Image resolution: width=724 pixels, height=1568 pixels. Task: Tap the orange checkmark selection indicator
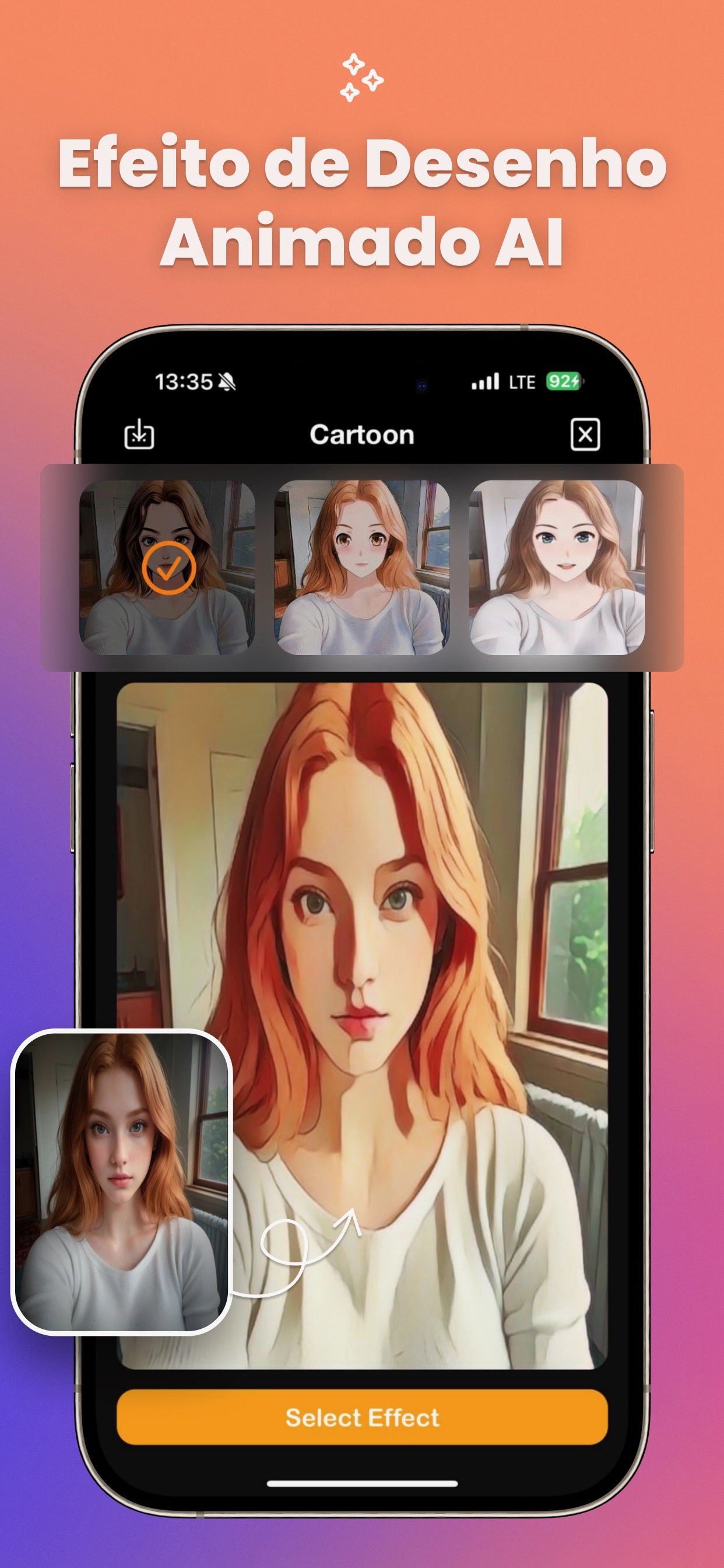pos(169,568)
